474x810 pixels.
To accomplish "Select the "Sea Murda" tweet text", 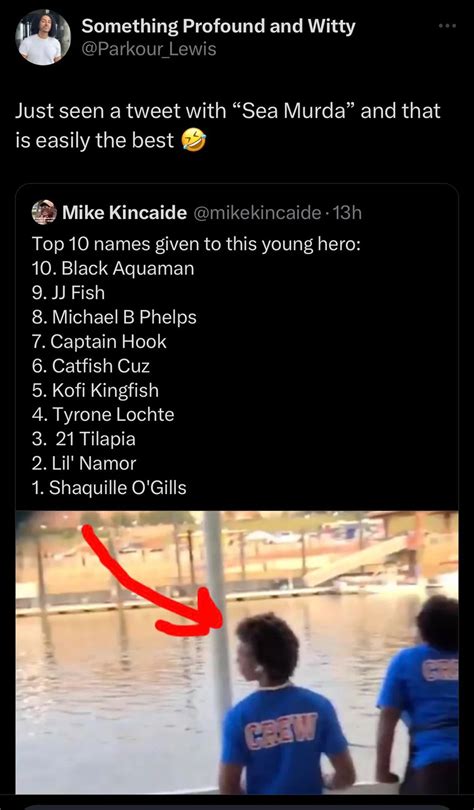I will pyautogui.click(x=228, y=126).
